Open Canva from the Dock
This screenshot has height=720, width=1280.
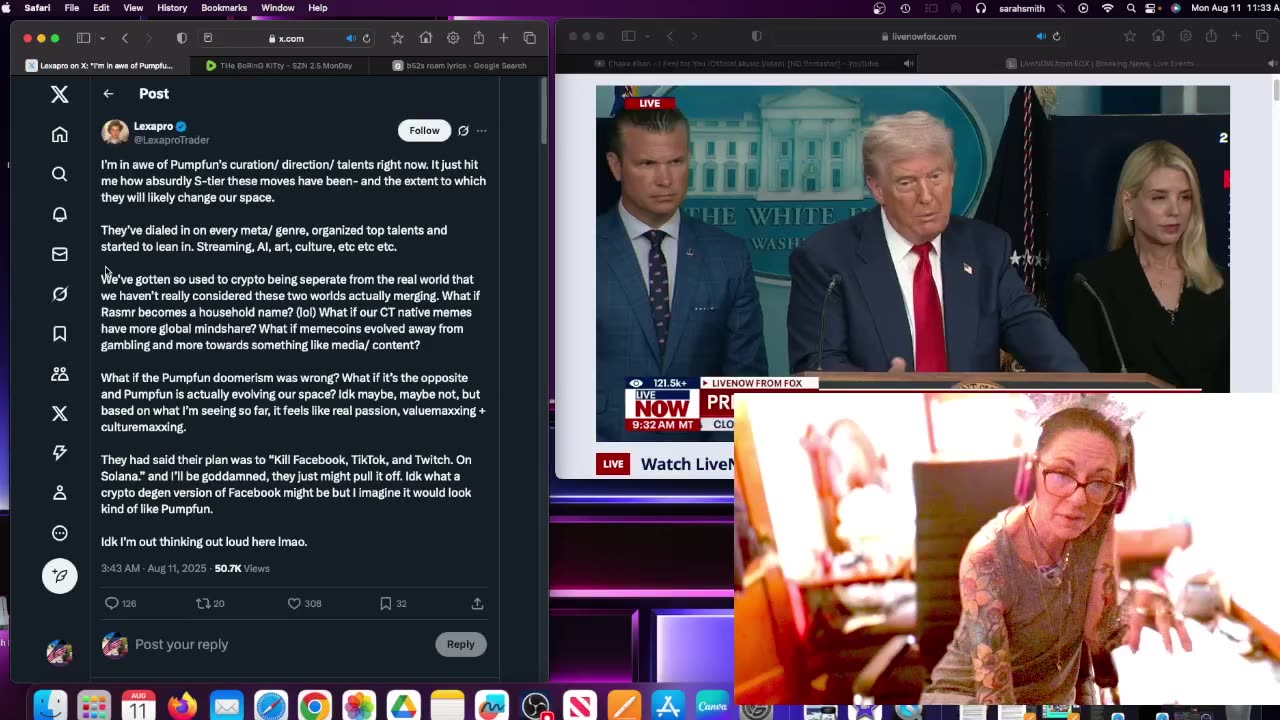pyautogui.click(x=712, y=707)
